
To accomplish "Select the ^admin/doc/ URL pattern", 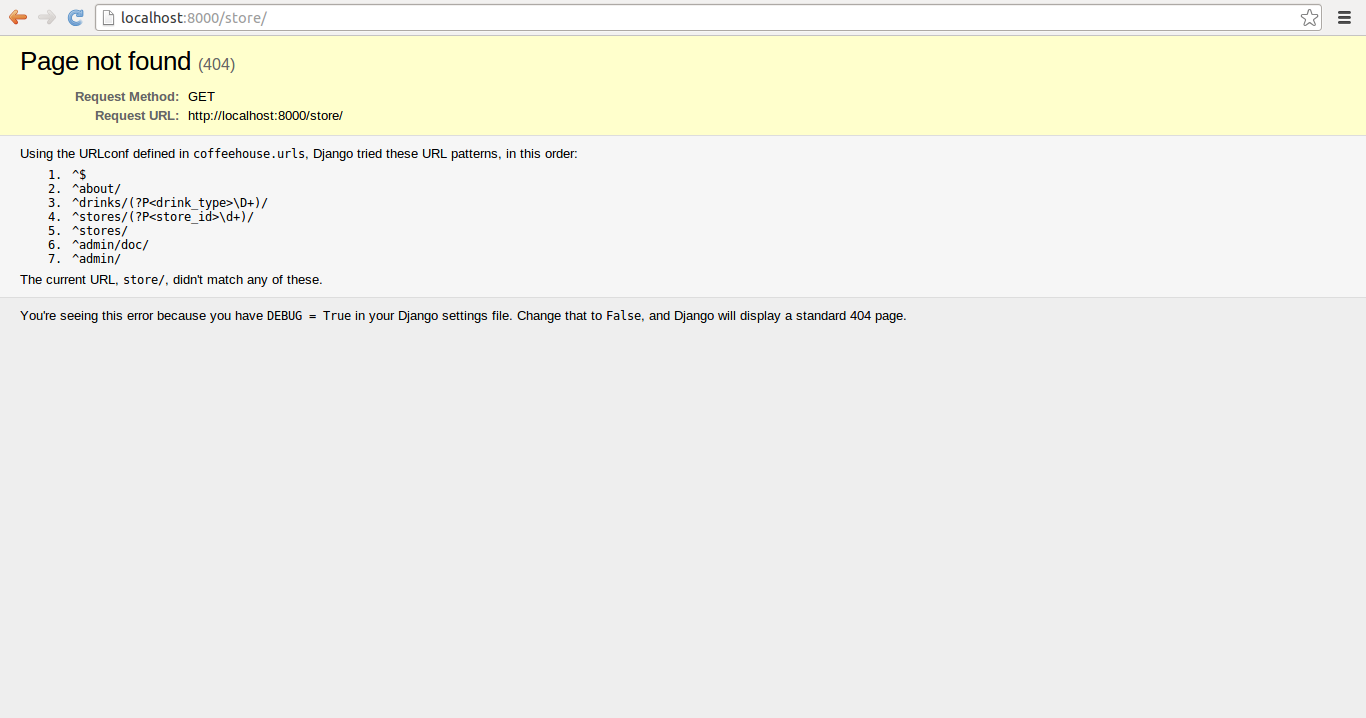I will 110,245.
